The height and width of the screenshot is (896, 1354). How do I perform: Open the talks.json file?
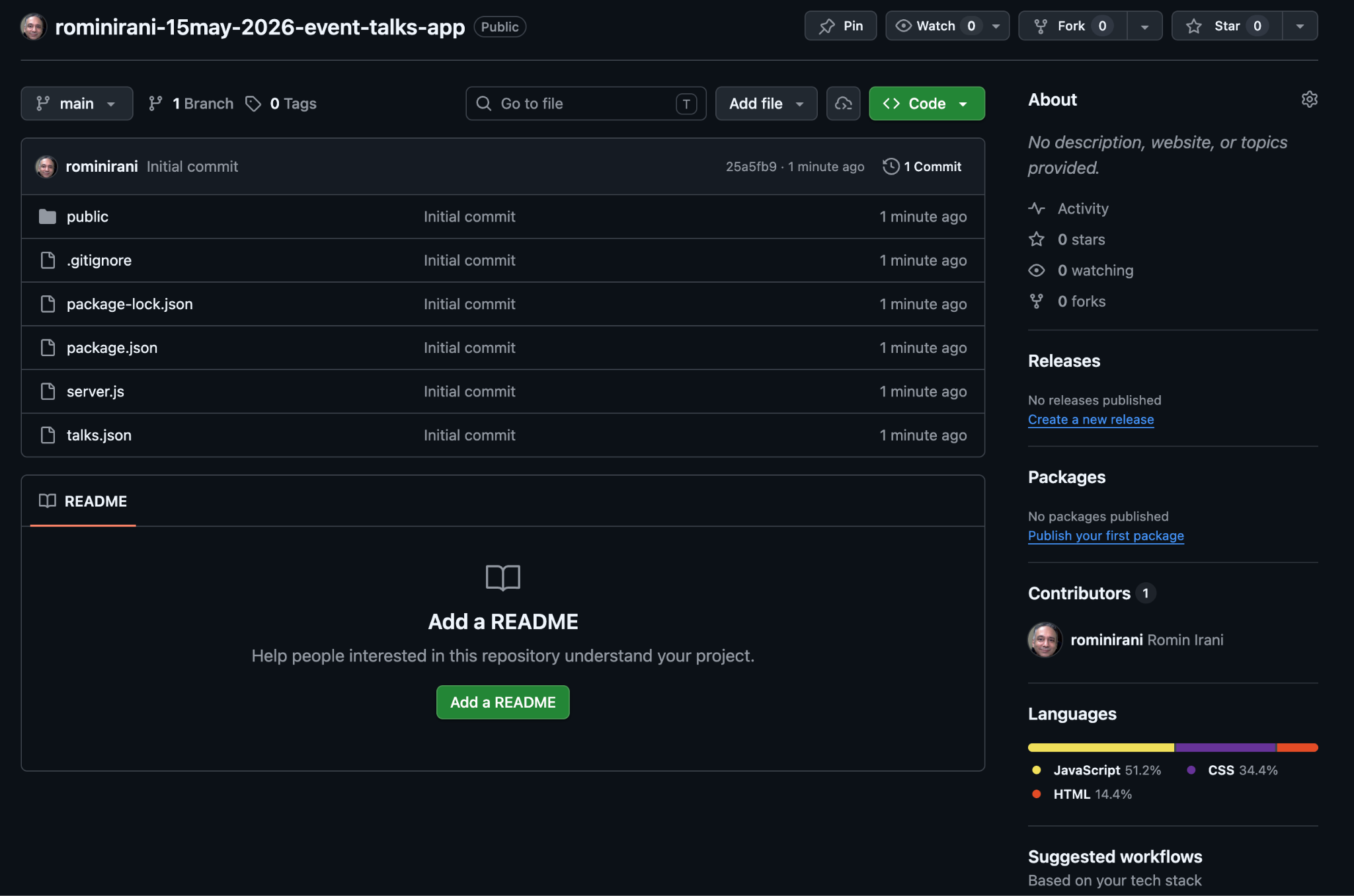tap(99, 435)
